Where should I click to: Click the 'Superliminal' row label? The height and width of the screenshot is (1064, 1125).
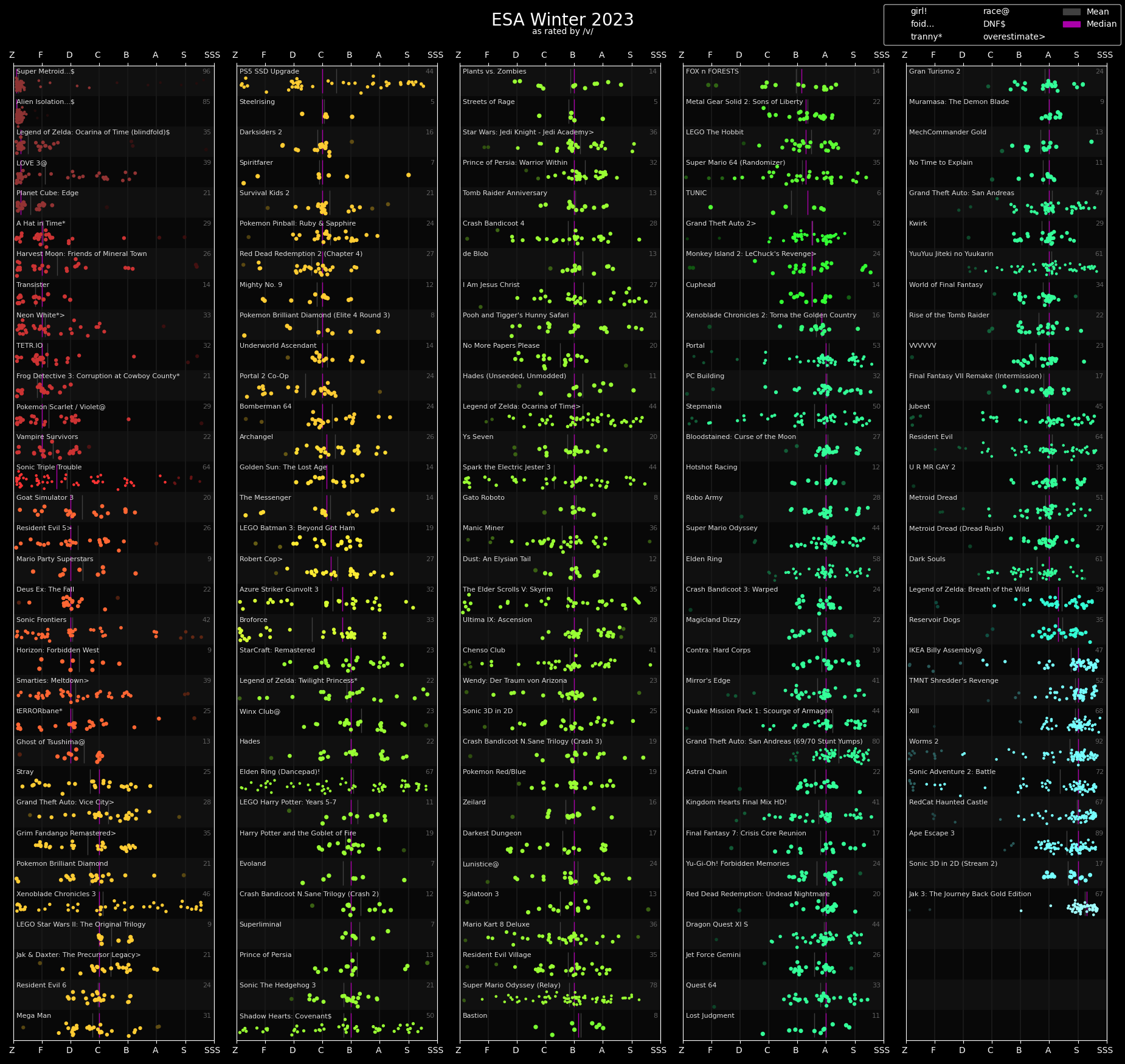tap(260, 924)
